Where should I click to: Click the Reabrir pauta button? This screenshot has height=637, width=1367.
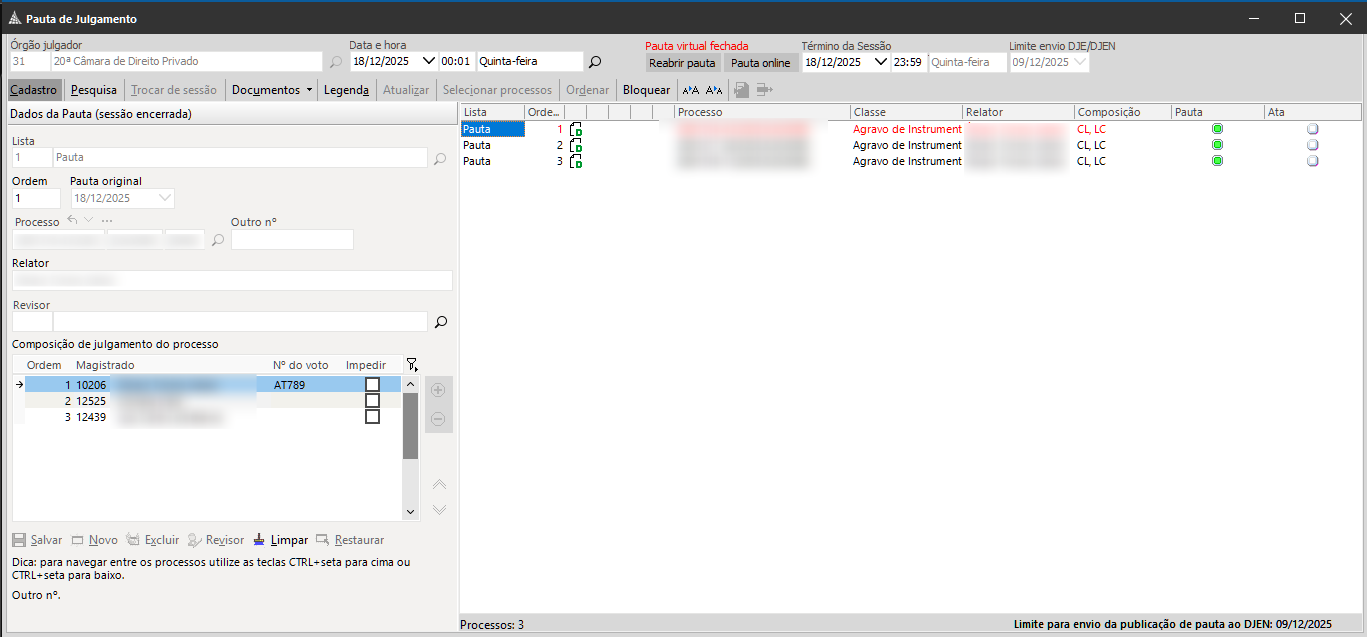click(x=682, y=63)
